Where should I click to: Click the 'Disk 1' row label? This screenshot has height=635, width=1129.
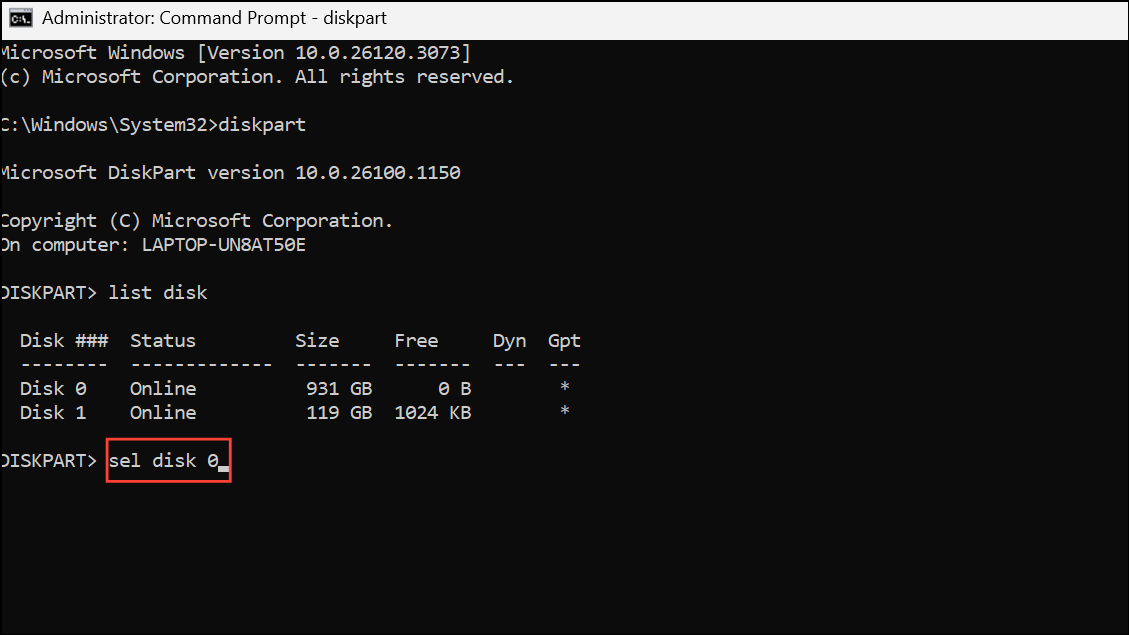point(53,413)
